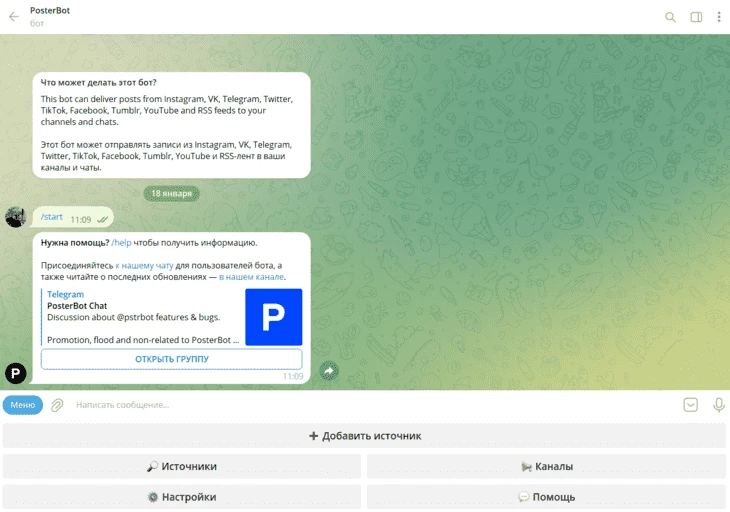
Task: Follow the 'к нашему чату' link
Action: (144, 265)
